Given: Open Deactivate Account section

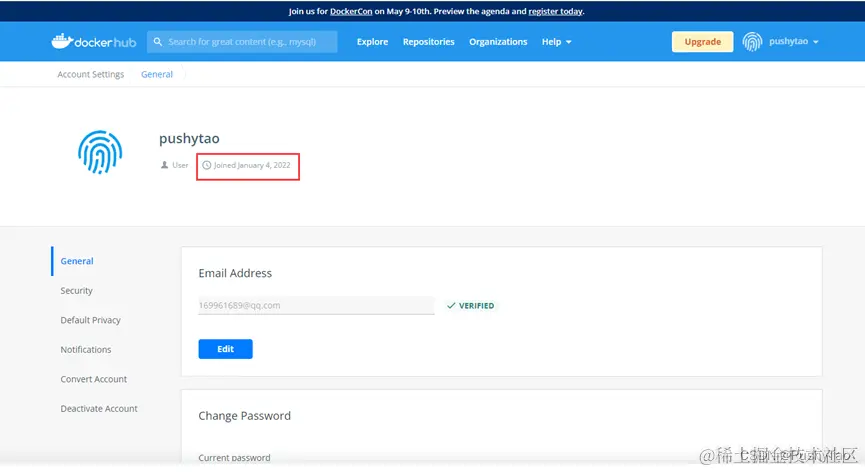Looking at the screenshot, I should (x=99, y=409).
